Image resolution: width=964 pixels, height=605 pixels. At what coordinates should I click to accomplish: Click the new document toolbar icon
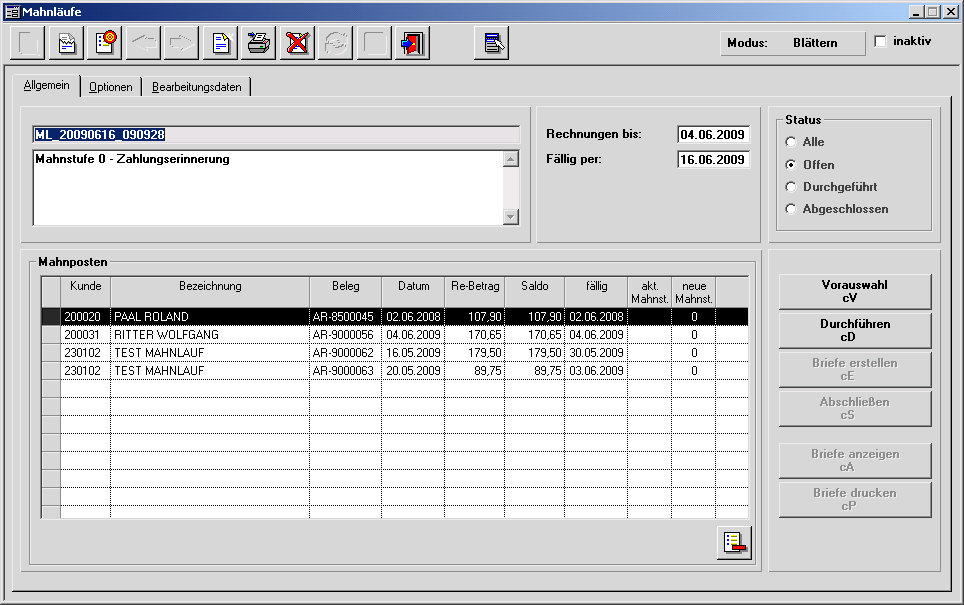220,44
